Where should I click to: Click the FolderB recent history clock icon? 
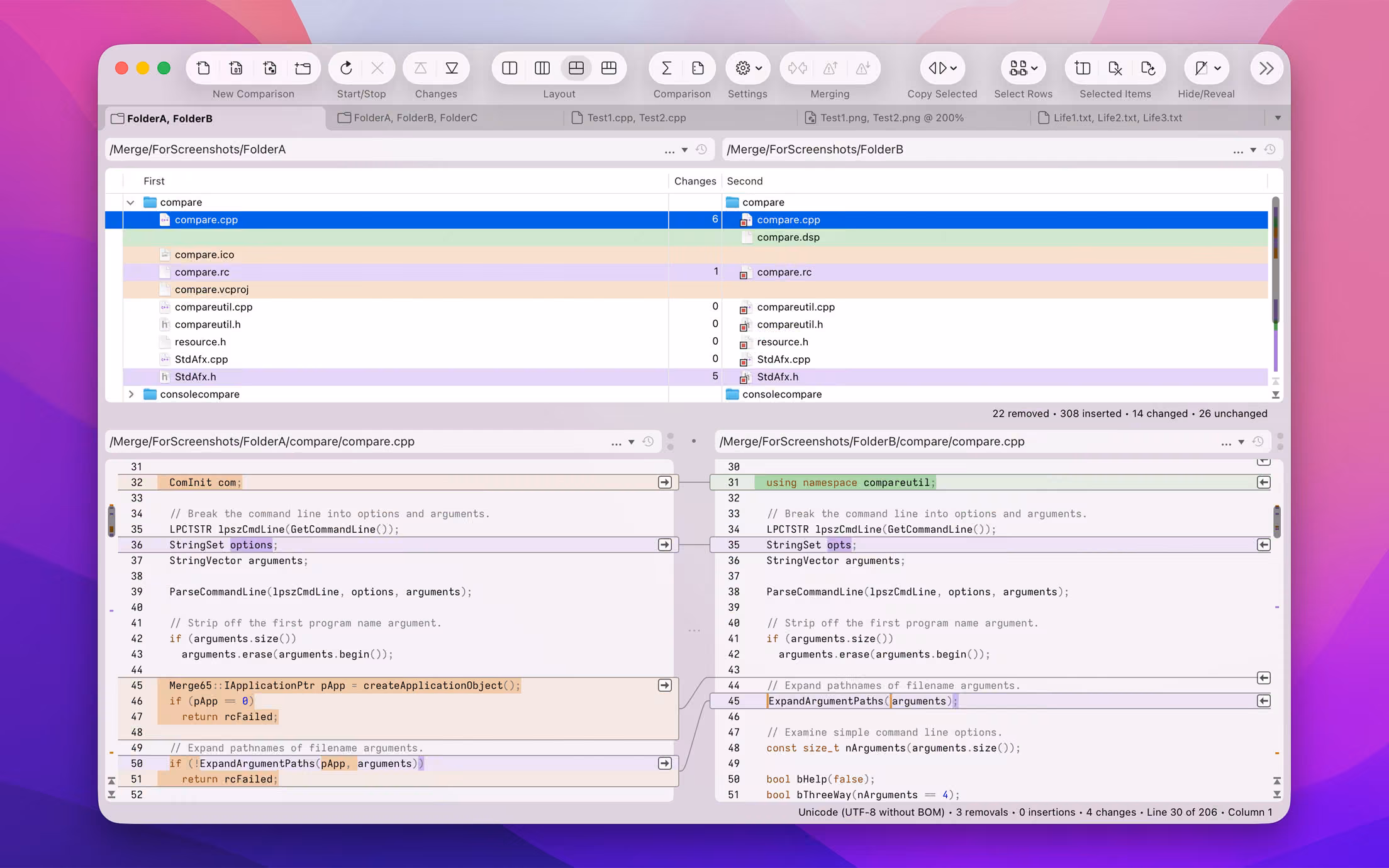[1270, 150]
